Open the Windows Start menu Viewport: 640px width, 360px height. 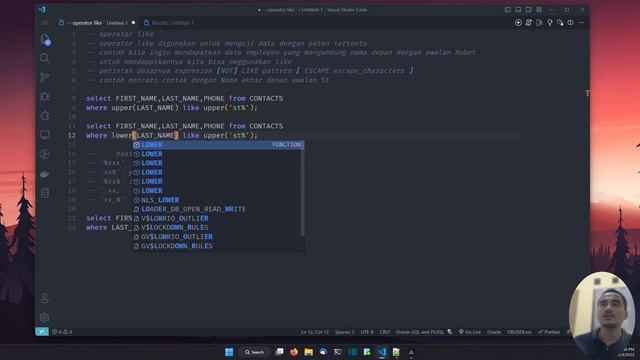point(229,352)
